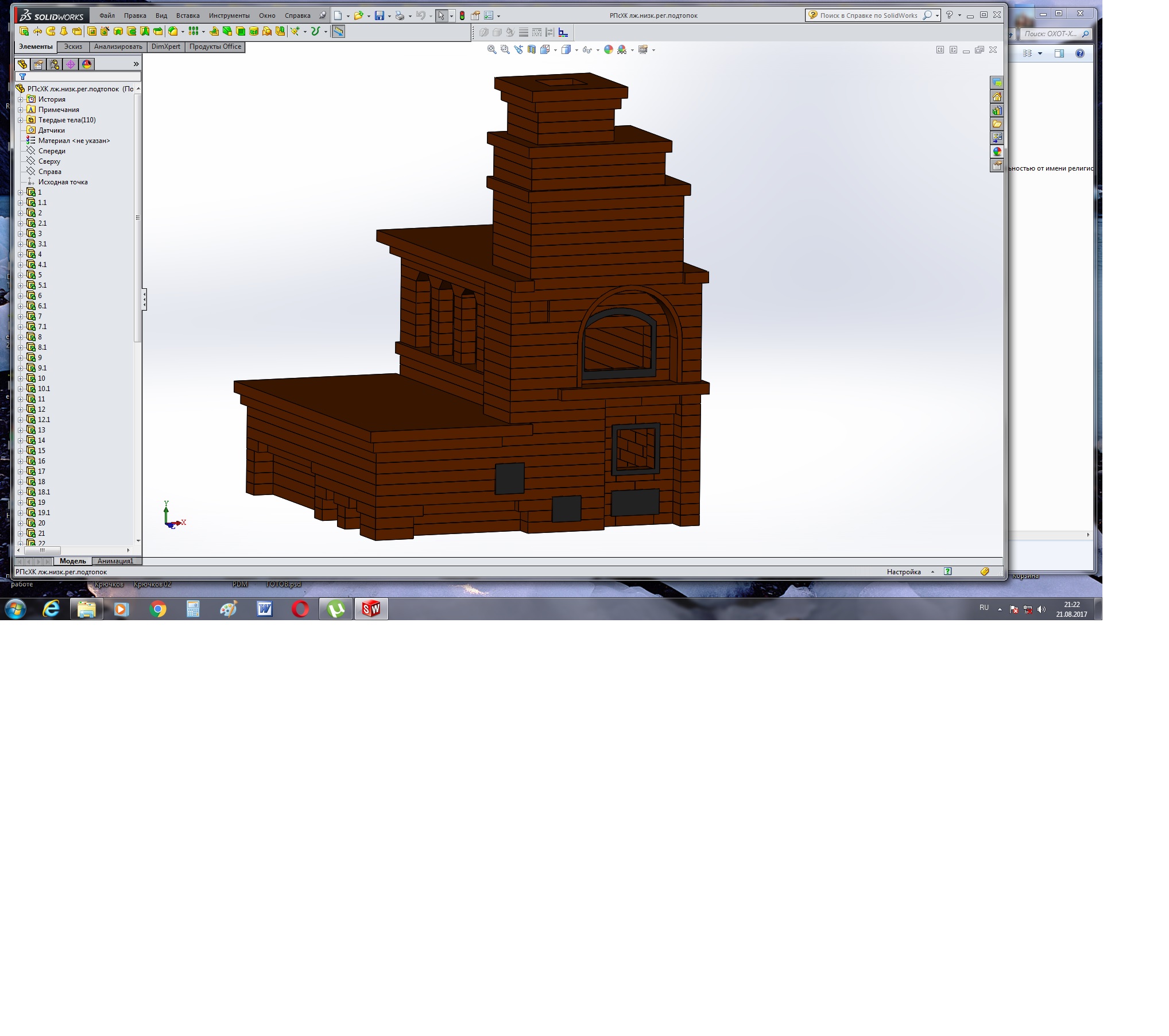
Task: Click the Section View icon
Action: 532,50
